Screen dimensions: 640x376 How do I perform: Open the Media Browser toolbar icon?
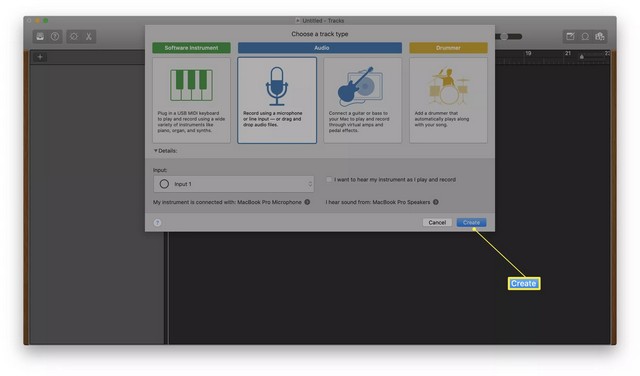pyautogui.click(x=600, y=36)
